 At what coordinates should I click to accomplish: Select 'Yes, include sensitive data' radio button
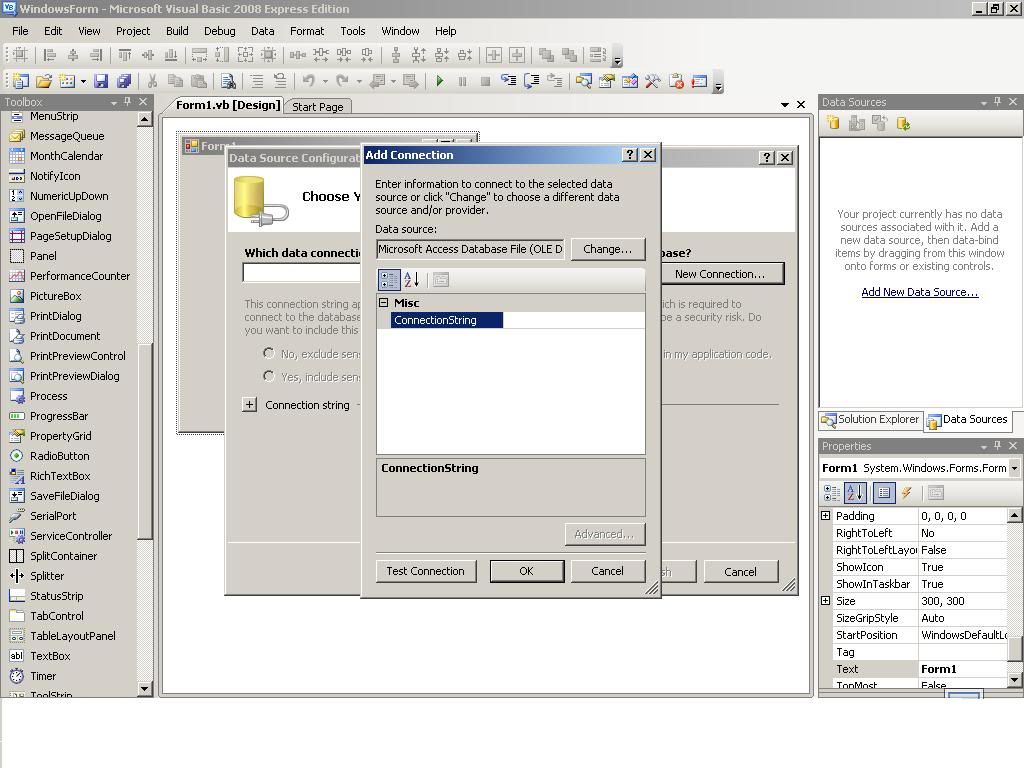268,376
